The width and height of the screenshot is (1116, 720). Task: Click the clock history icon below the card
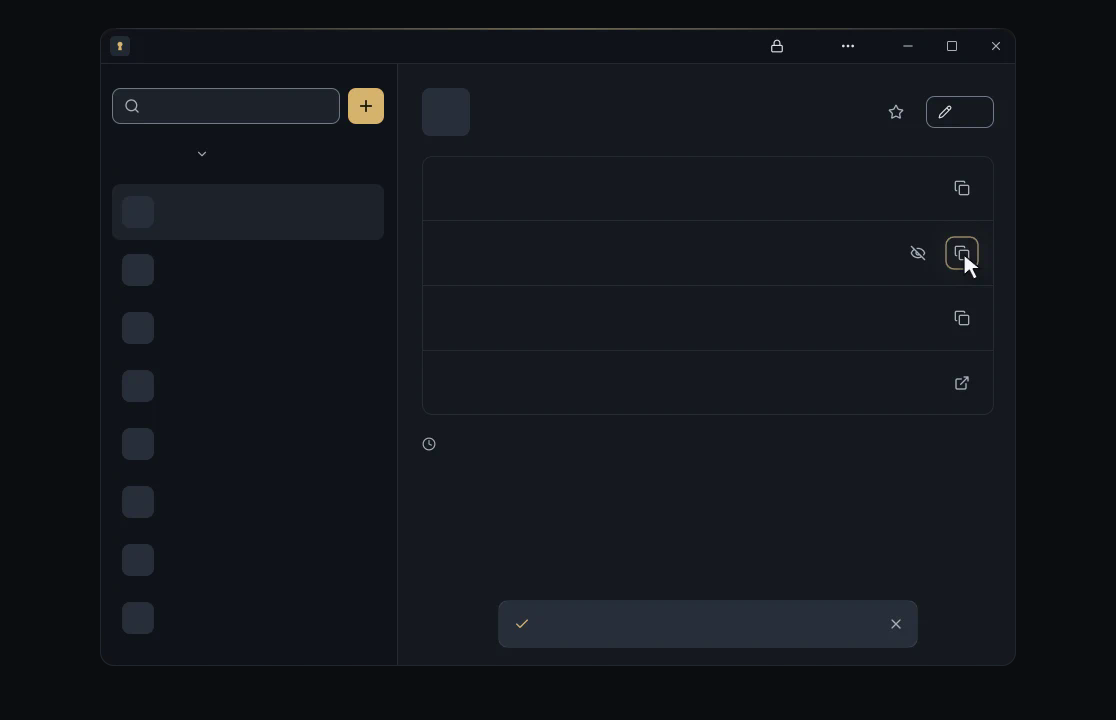(429, 444)
